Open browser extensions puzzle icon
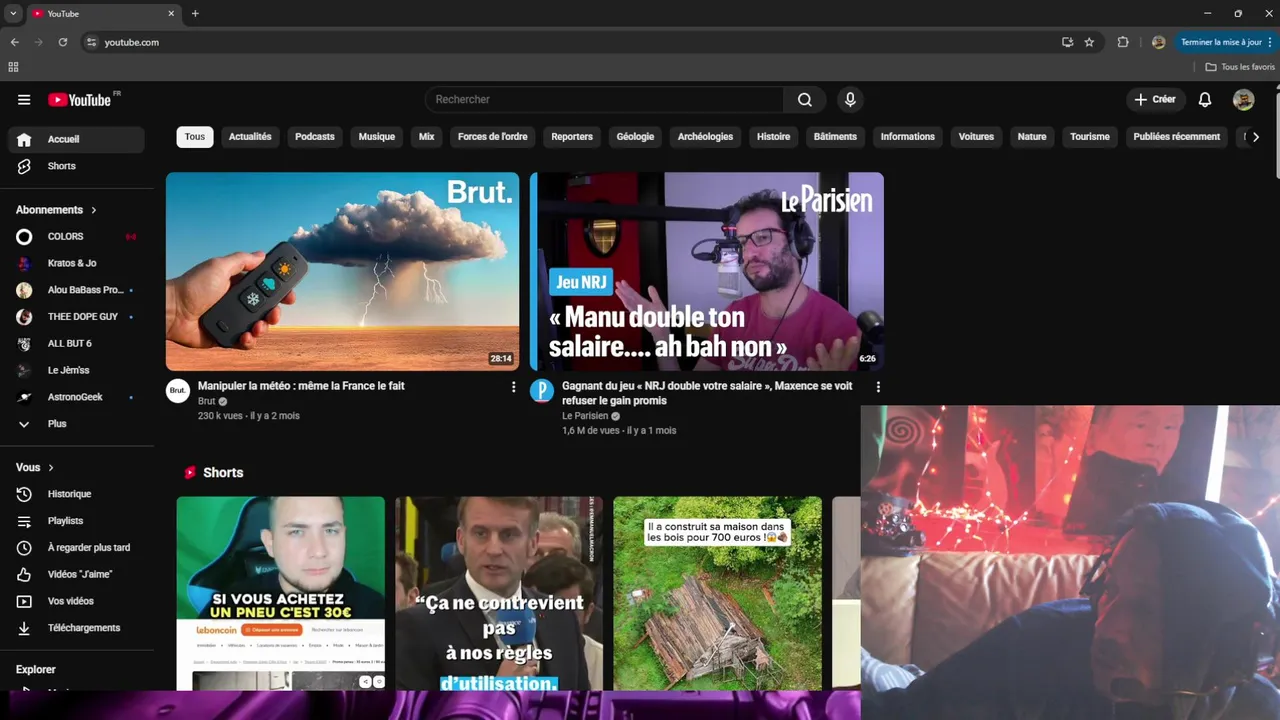 click(1123, 42)
